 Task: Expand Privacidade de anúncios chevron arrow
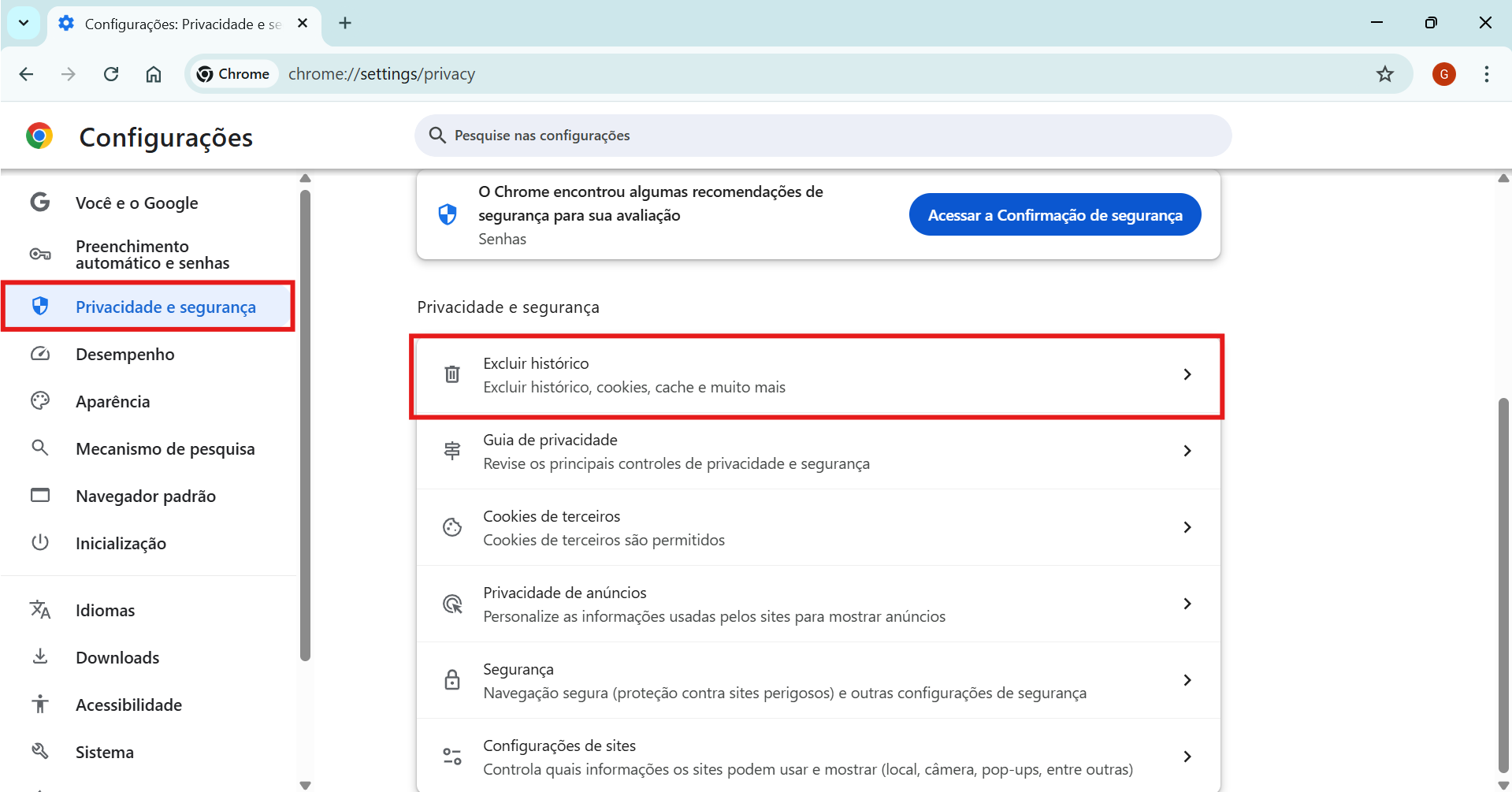click(x=1187, y=604)
